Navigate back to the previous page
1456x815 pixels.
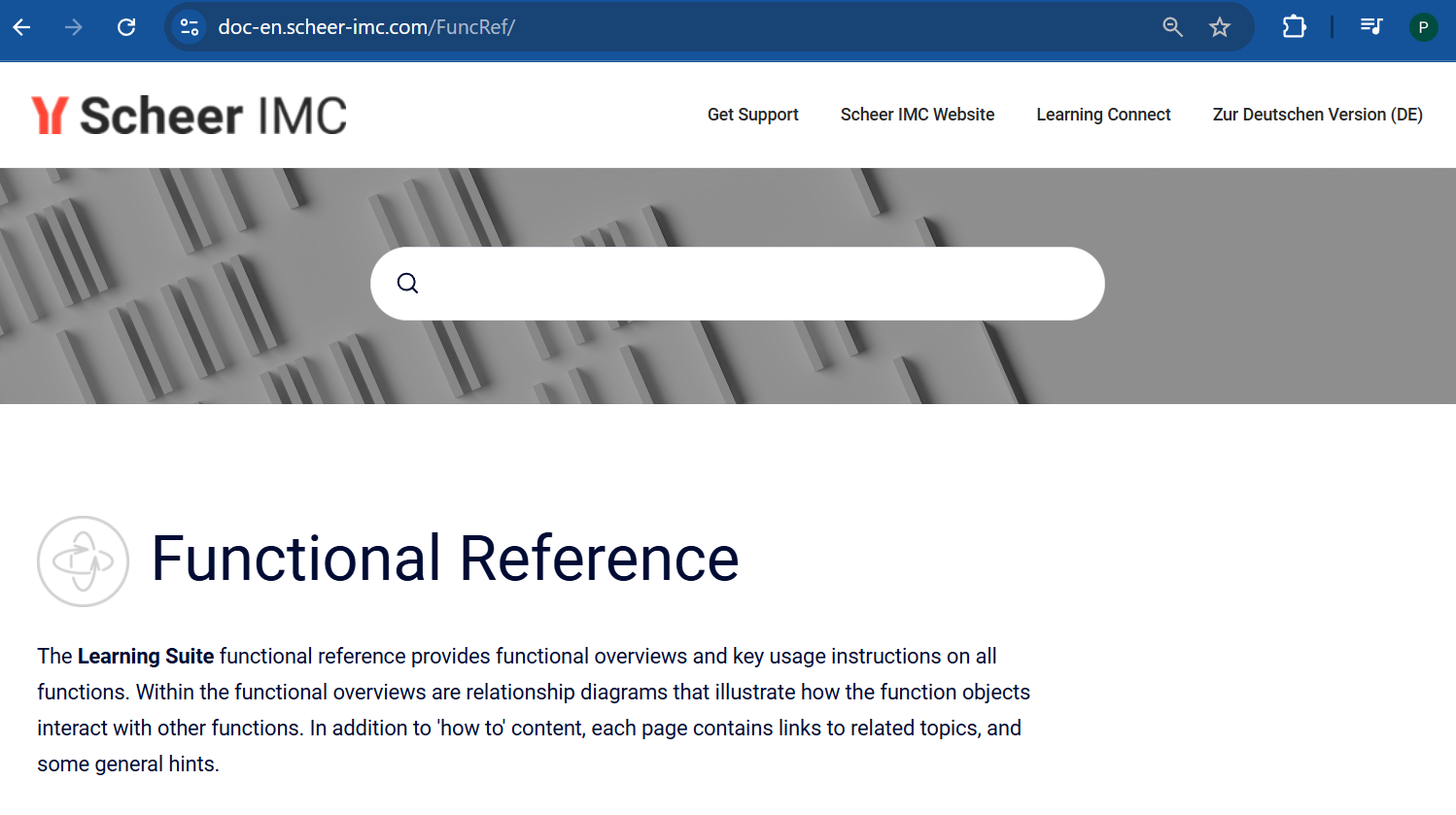click(x=21, y=26)
